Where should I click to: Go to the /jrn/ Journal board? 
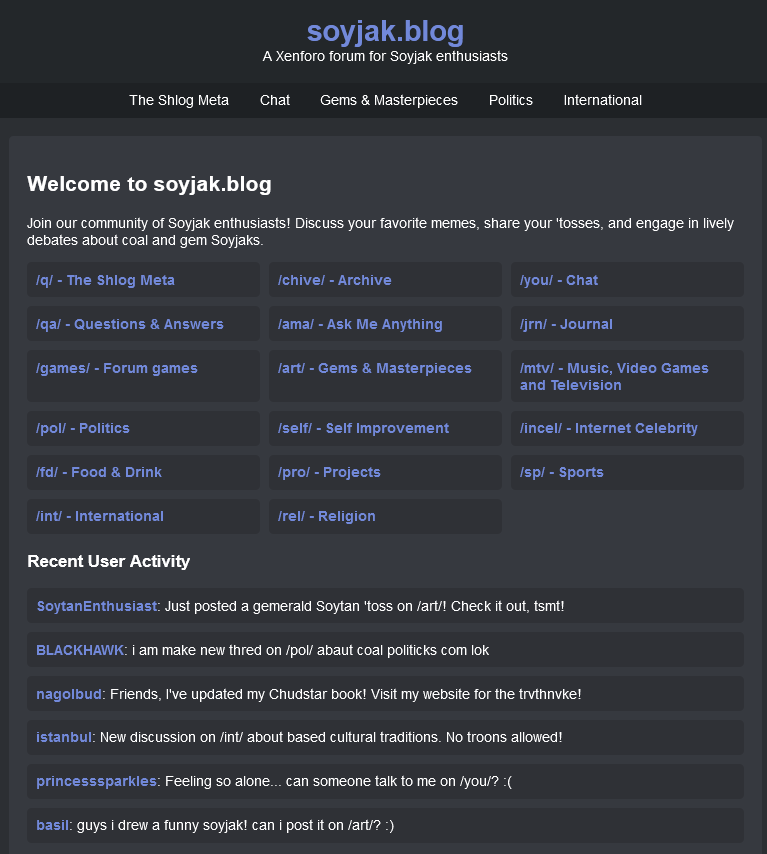566,324
